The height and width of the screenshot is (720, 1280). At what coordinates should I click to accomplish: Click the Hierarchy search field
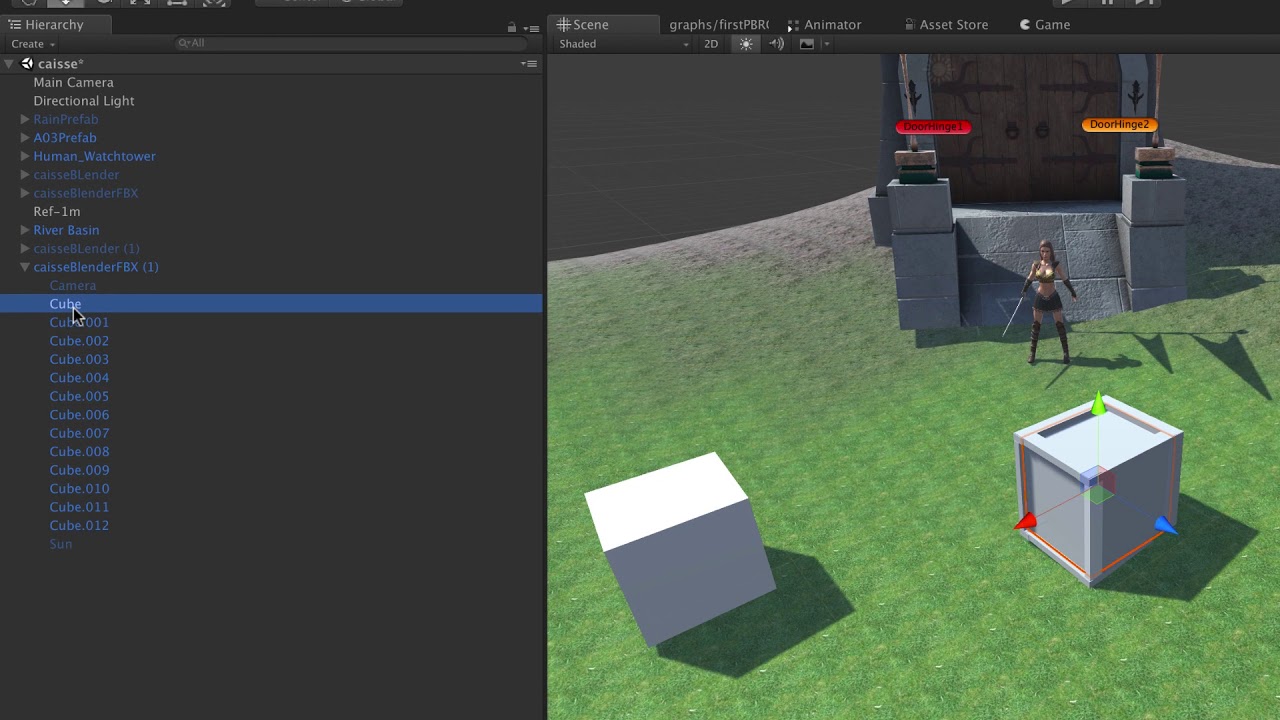350,43
